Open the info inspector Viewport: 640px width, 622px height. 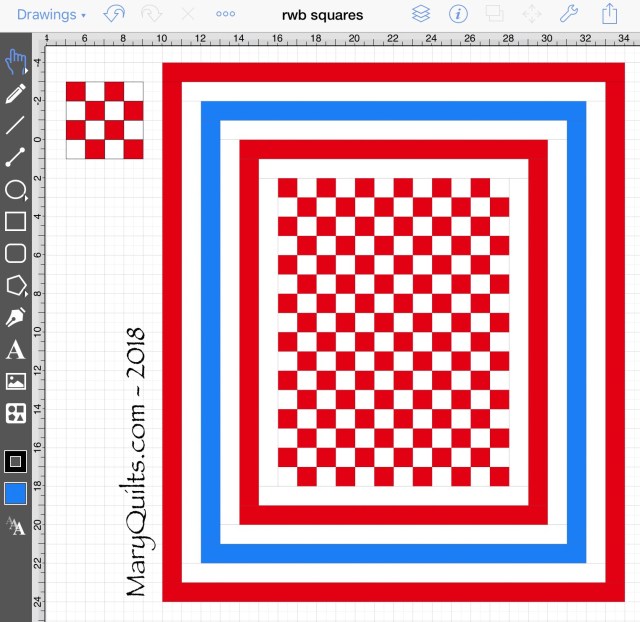pyautogui.click(x=458, y=15)
